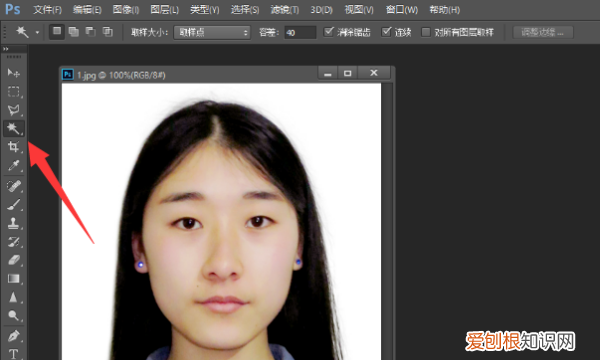Select the Magic Wand tool in toolbox
Image resolution: width=600 pixels, height=360 pixels.
point(14,129)
